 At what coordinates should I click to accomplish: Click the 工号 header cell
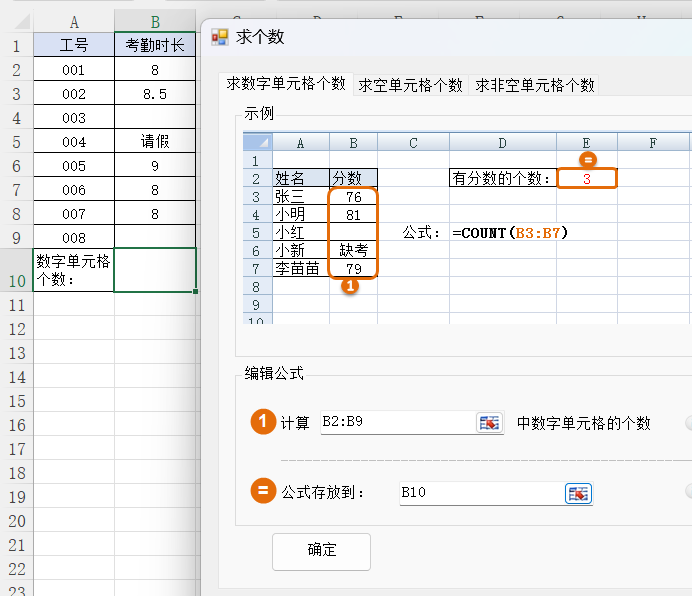click(74, 46)
